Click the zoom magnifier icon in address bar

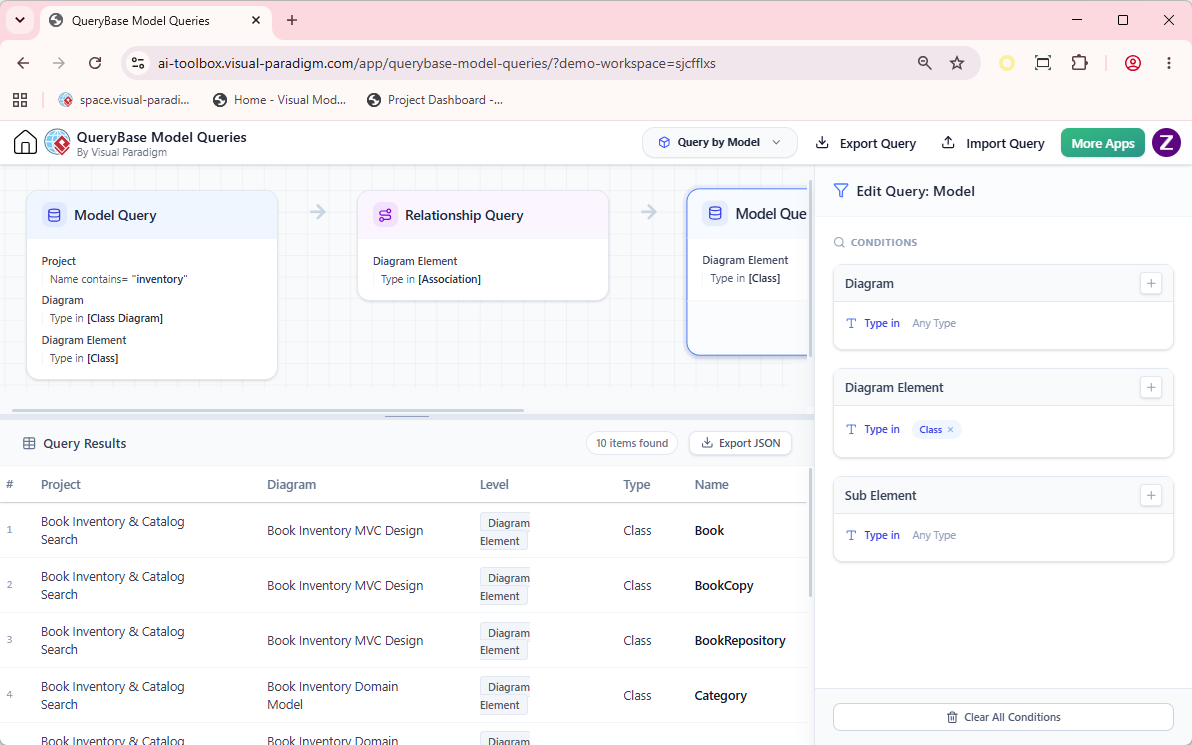coord(924,63)
